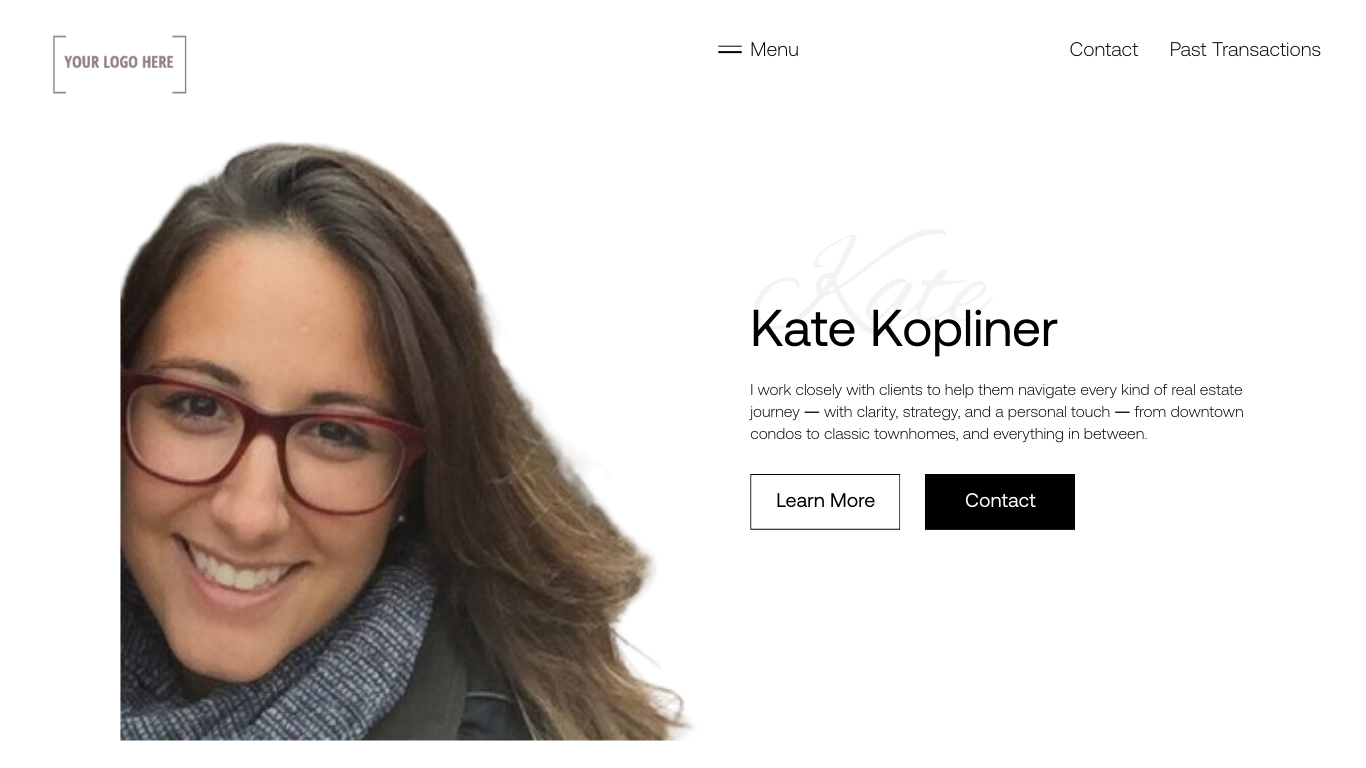Select Kate's portrait photo
The width and height of the screenshot is (1366, 768).
[x=405, y=440]
